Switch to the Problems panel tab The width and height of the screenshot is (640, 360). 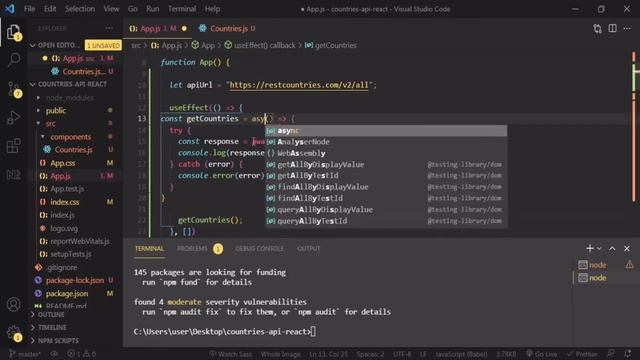pyautogui.click(x=200, y=249)
